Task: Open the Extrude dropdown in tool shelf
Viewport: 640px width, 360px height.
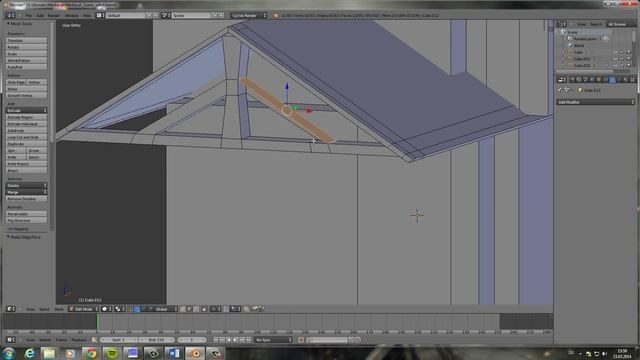Action: [26, 110]
